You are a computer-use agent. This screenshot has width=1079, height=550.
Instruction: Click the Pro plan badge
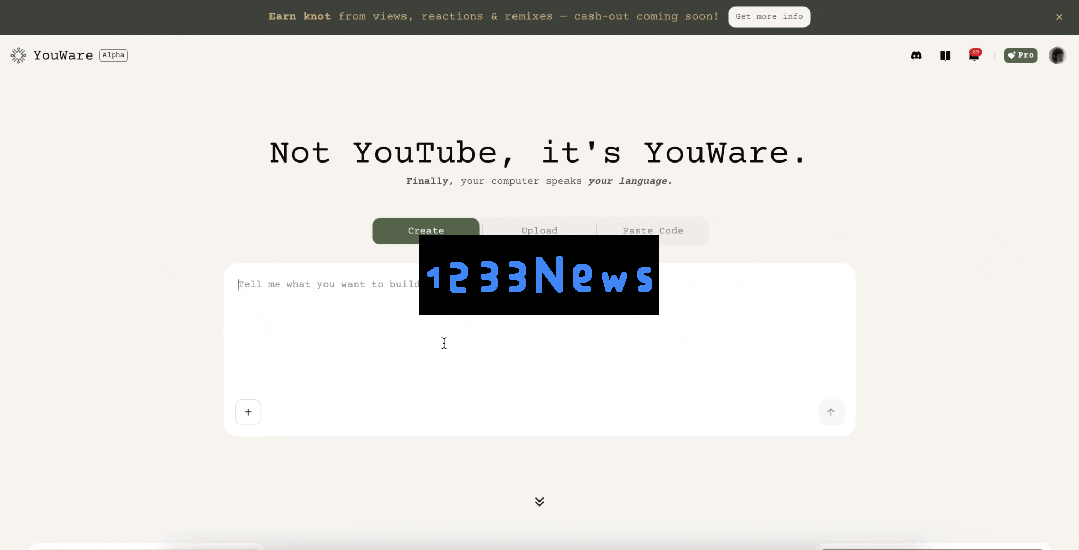[x=1021, y=55]
